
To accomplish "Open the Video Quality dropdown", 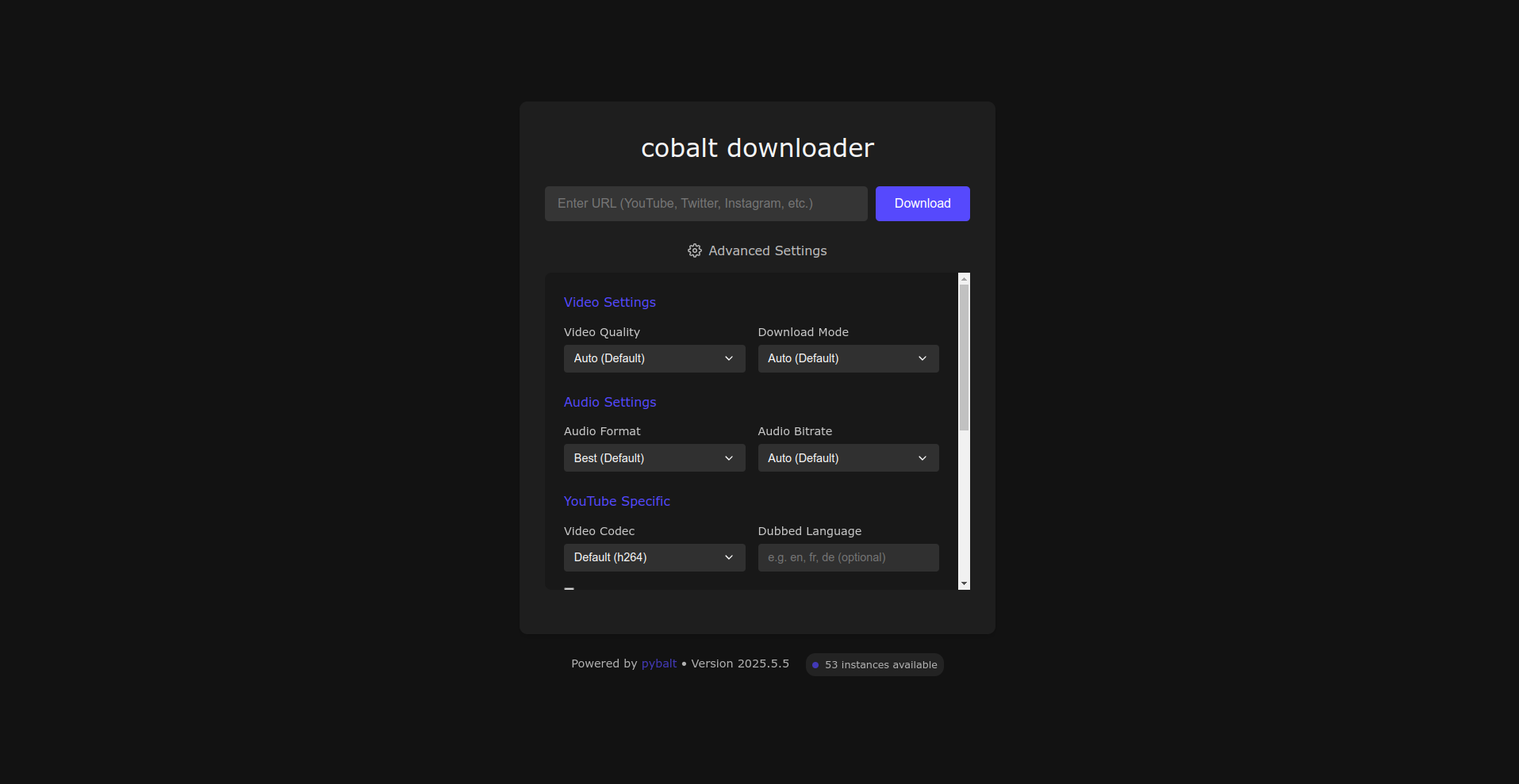I will pyautogui.click(x=654, y=358).
